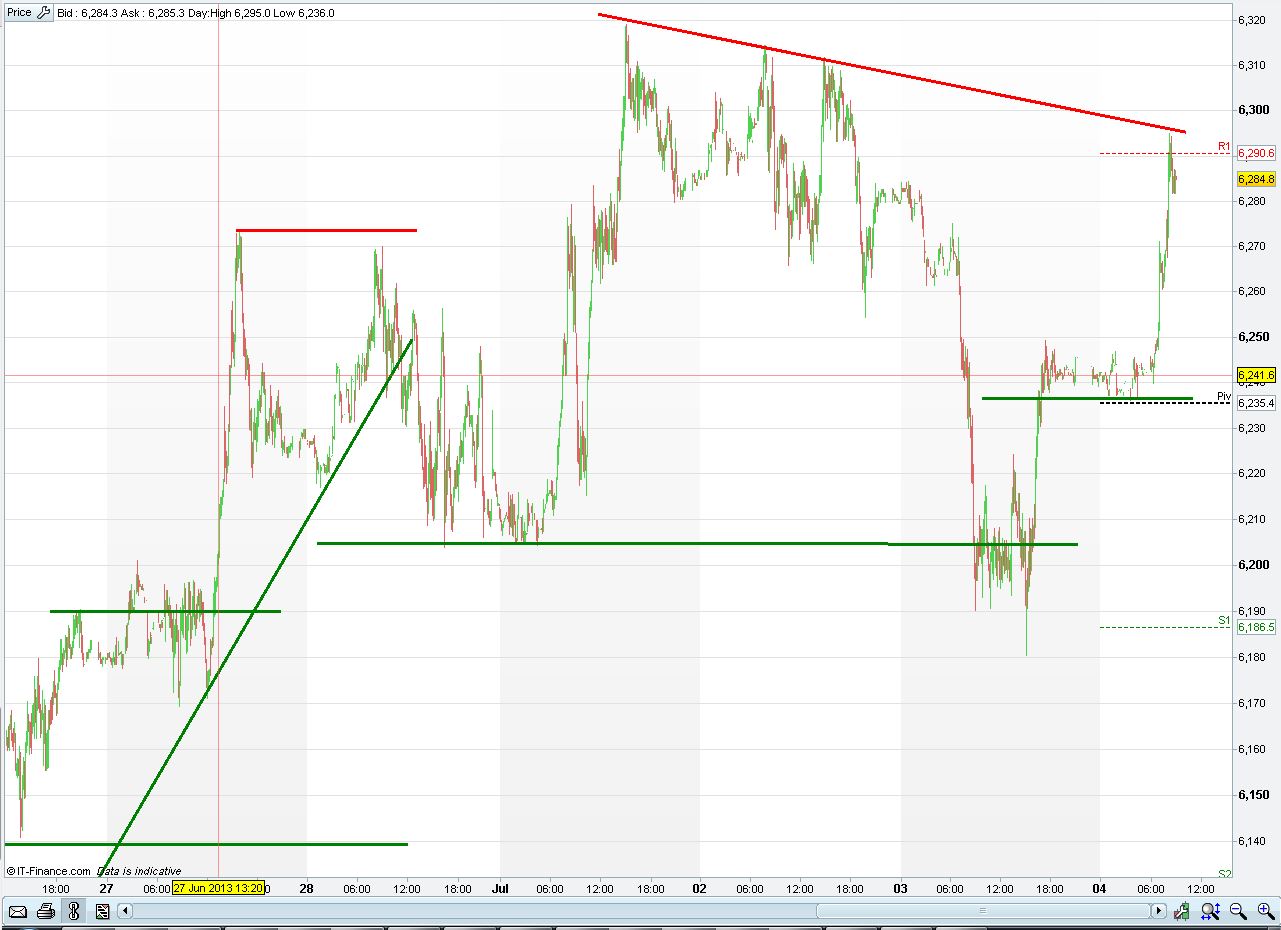Viewport: 1281px width, 930px height.
Task: Select the rising diagonal green trendline
Action: pos(258,606)
